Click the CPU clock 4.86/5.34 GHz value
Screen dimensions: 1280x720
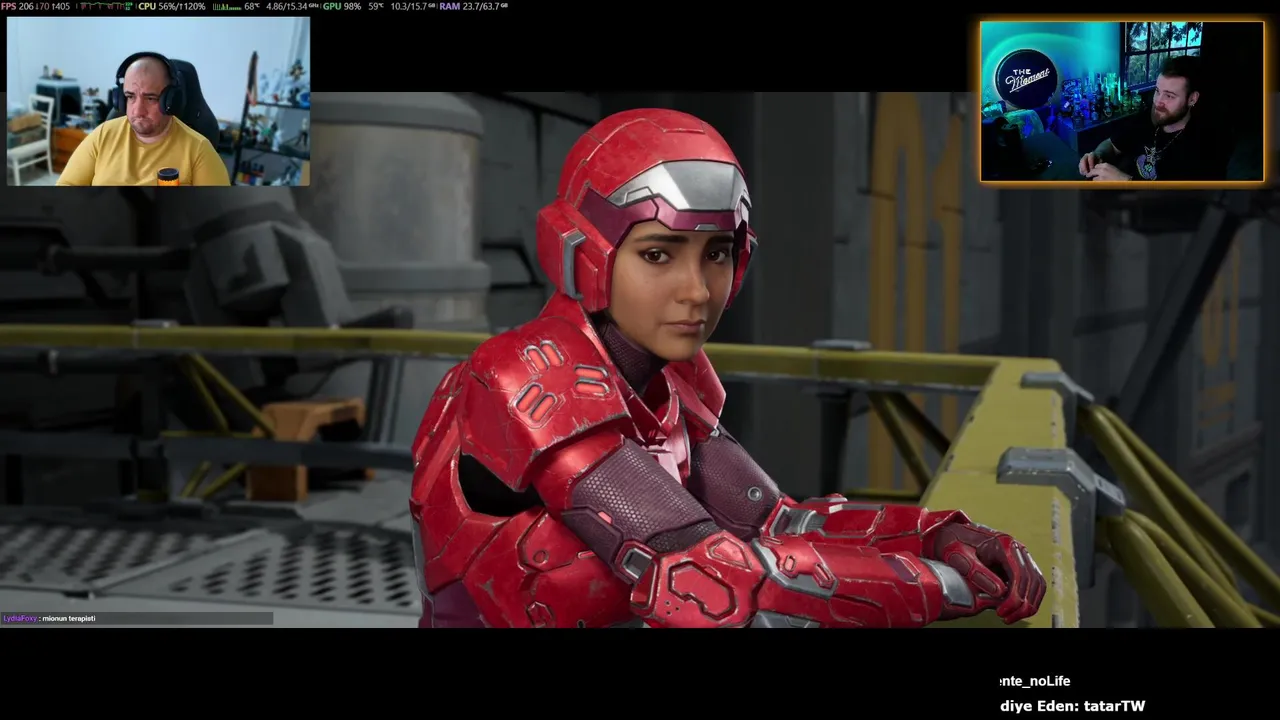click(x=292, y=6)
